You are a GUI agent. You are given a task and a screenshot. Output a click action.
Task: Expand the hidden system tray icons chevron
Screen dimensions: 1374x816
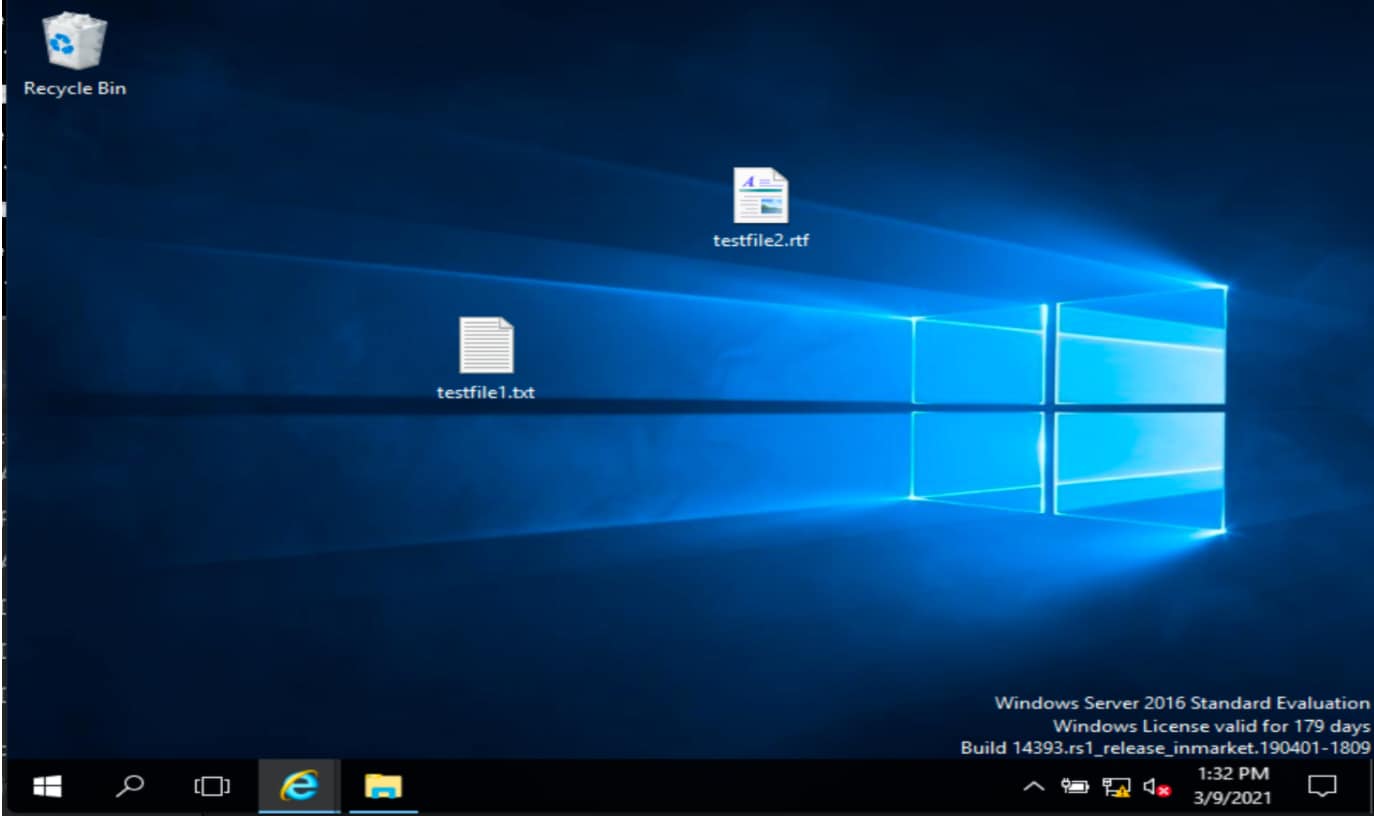pyautogui.click(x=1034, y=788)
